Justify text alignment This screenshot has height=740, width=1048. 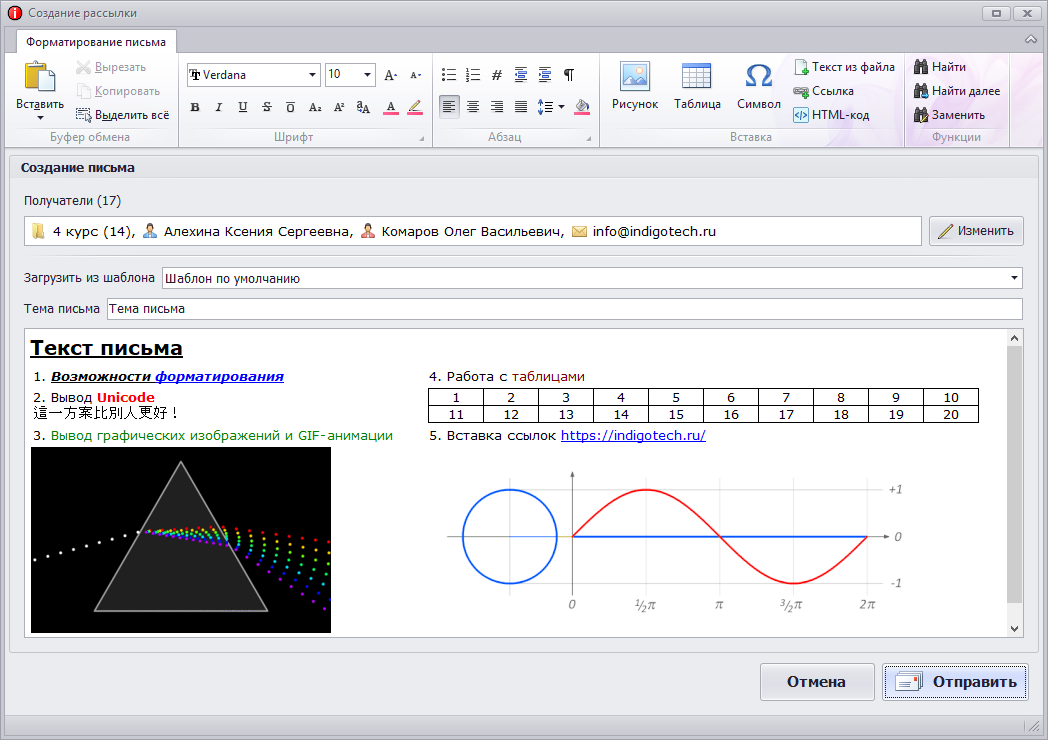pos(521,107)
